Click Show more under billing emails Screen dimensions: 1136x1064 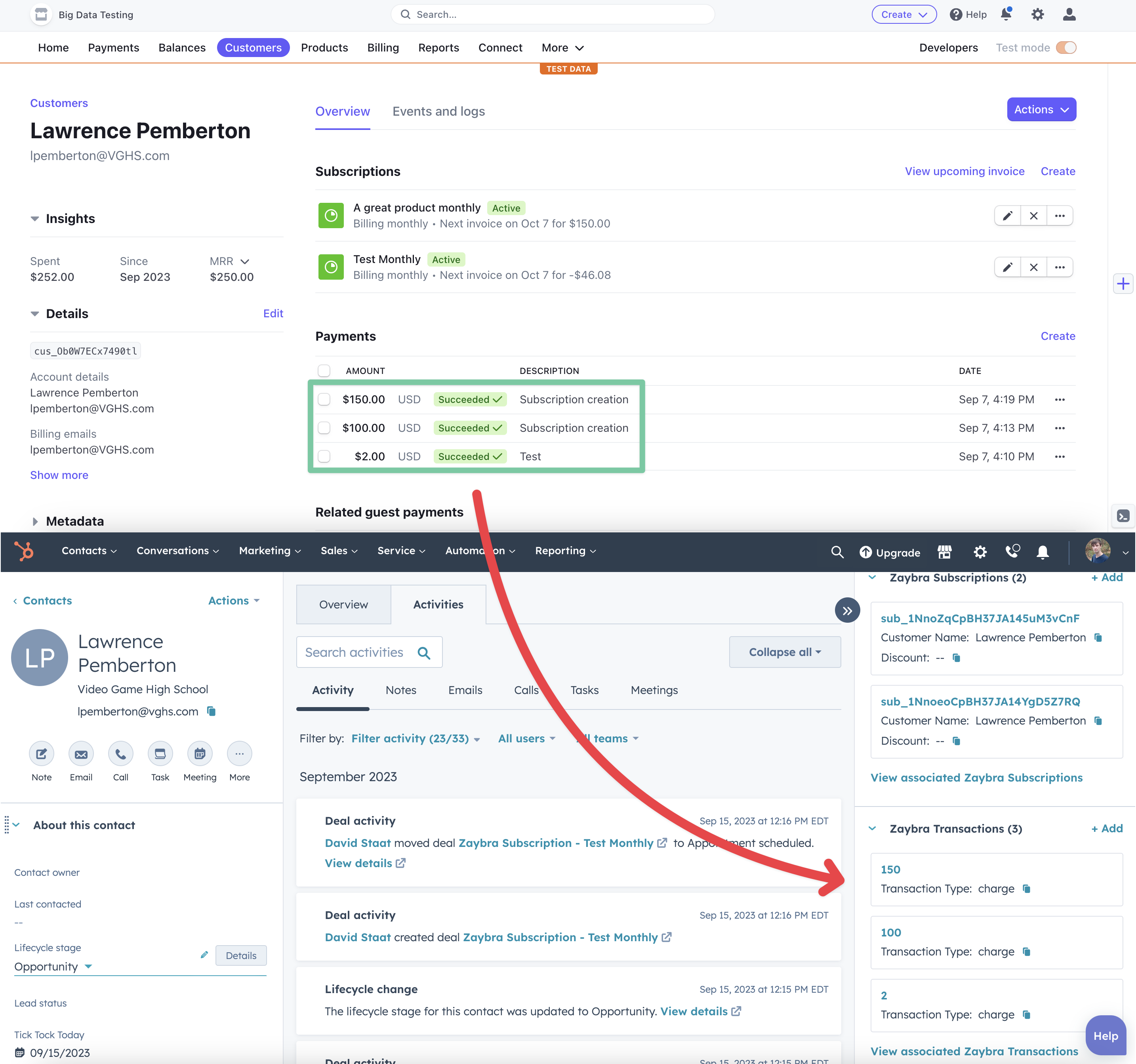point(59,475)
